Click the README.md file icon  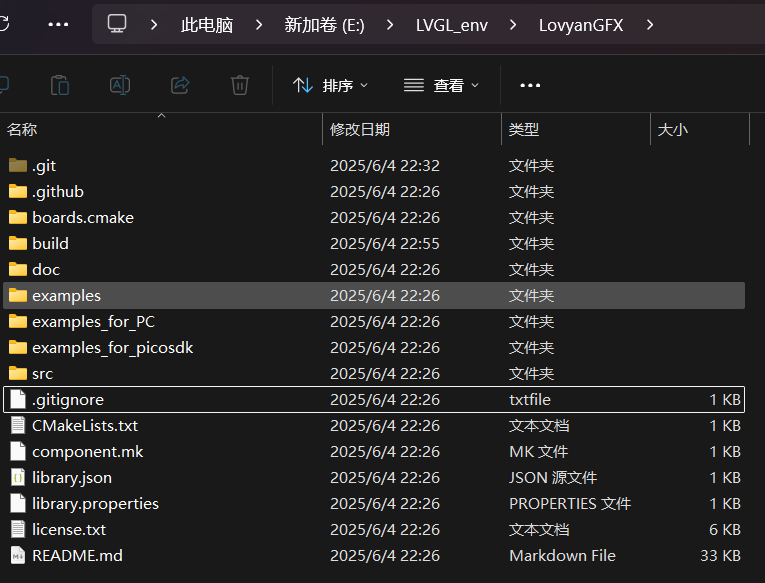(18, 555)
